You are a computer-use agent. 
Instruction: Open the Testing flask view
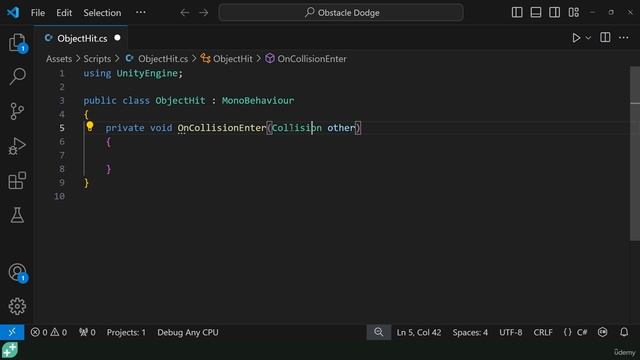click(x=17, y=215)
